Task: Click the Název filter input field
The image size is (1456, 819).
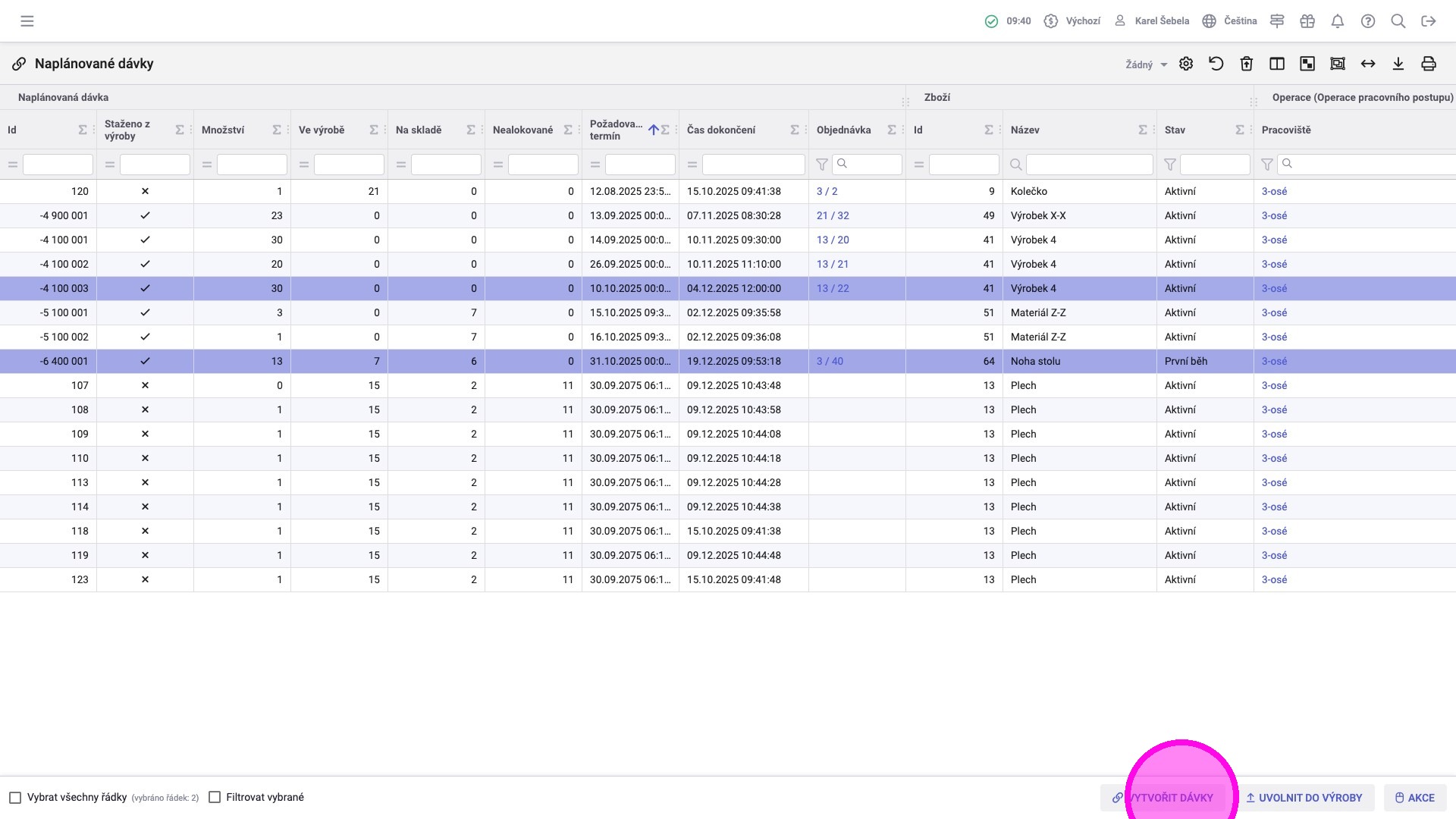Action: pyautogui.click(x=1089, y=165)
